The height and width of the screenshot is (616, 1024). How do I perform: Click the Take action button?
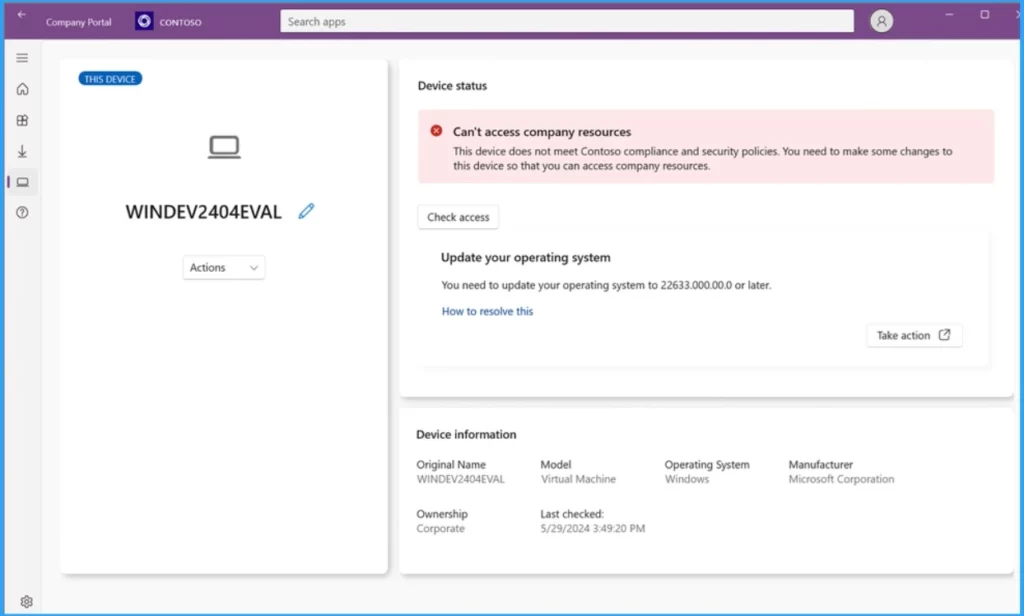pos(914,335)
